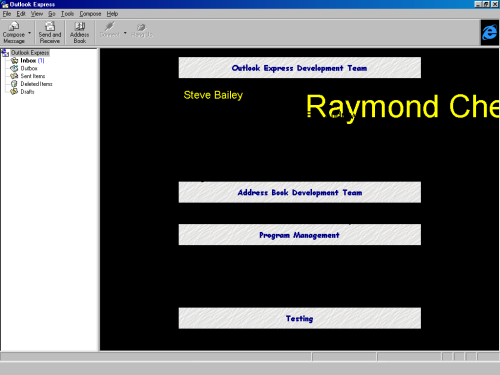This screenshot has width=500, height=375.
Task: Click the Compose Message toolbar icon
Action: [14, 26]
